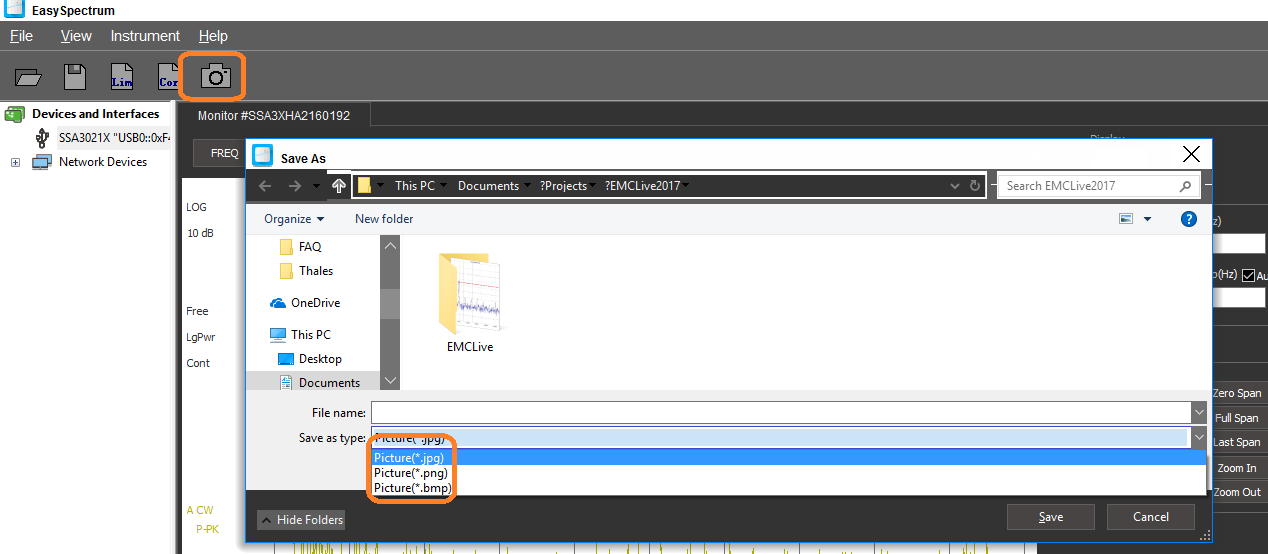Open the View menu

(x=76, y=36)
